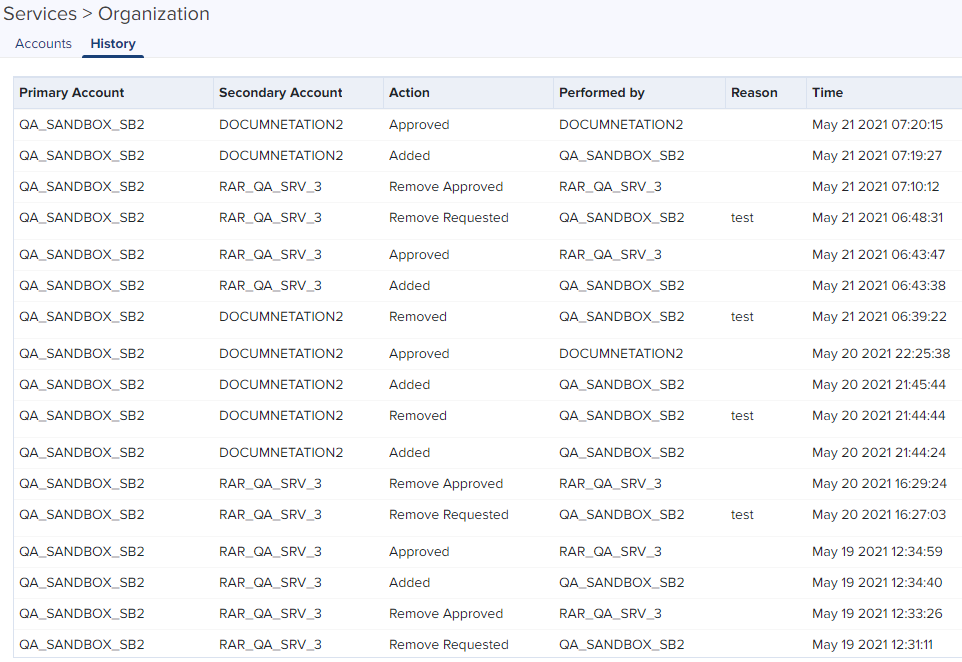Screen dimensions: 962x662
Task: Select the May 21 2021 07:20:15 timestamp
Action: pyautogui.click(x=877, y=125)
